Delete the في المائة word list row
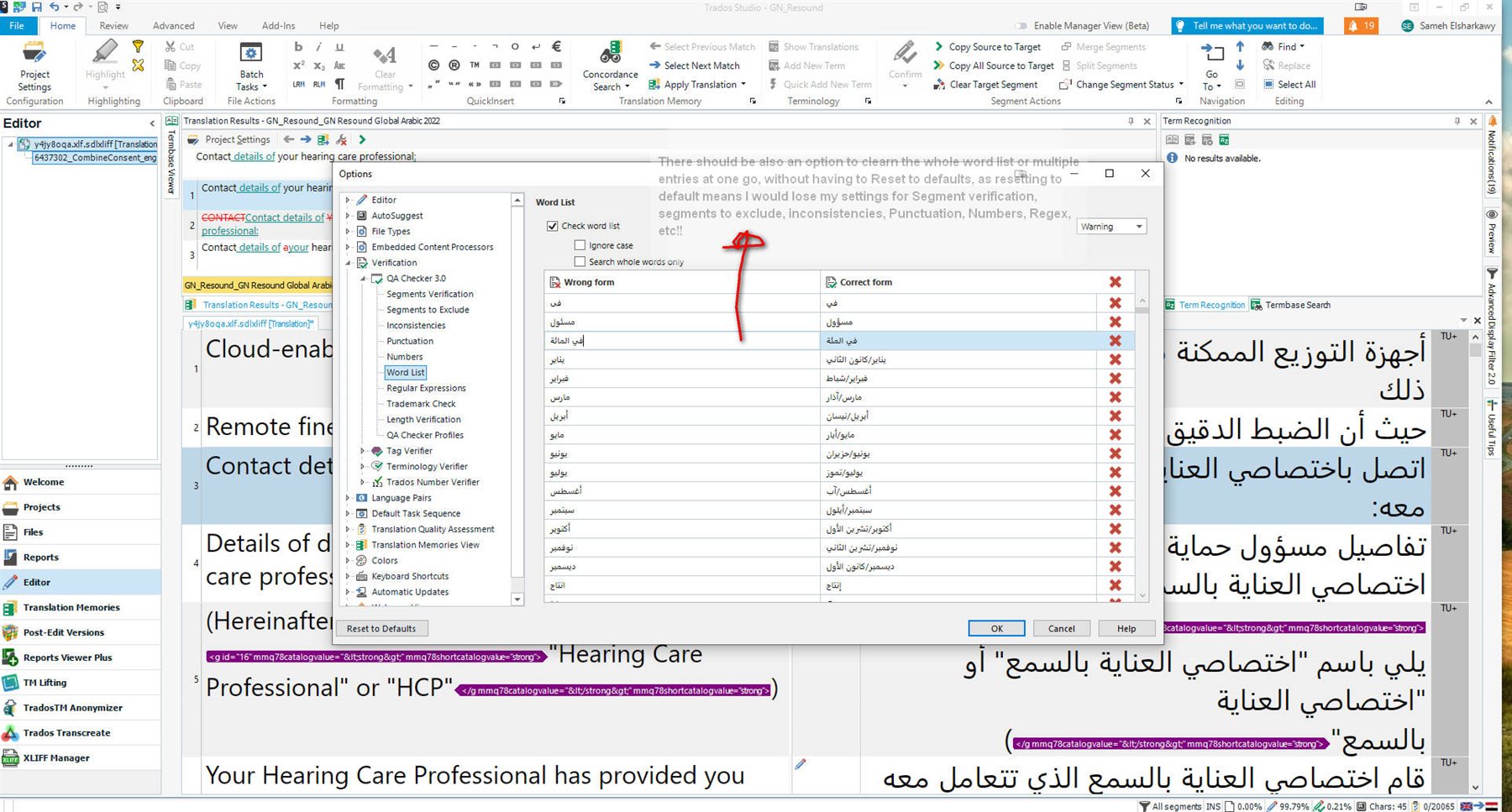The image size is (1512, 812). (1115, 341)
